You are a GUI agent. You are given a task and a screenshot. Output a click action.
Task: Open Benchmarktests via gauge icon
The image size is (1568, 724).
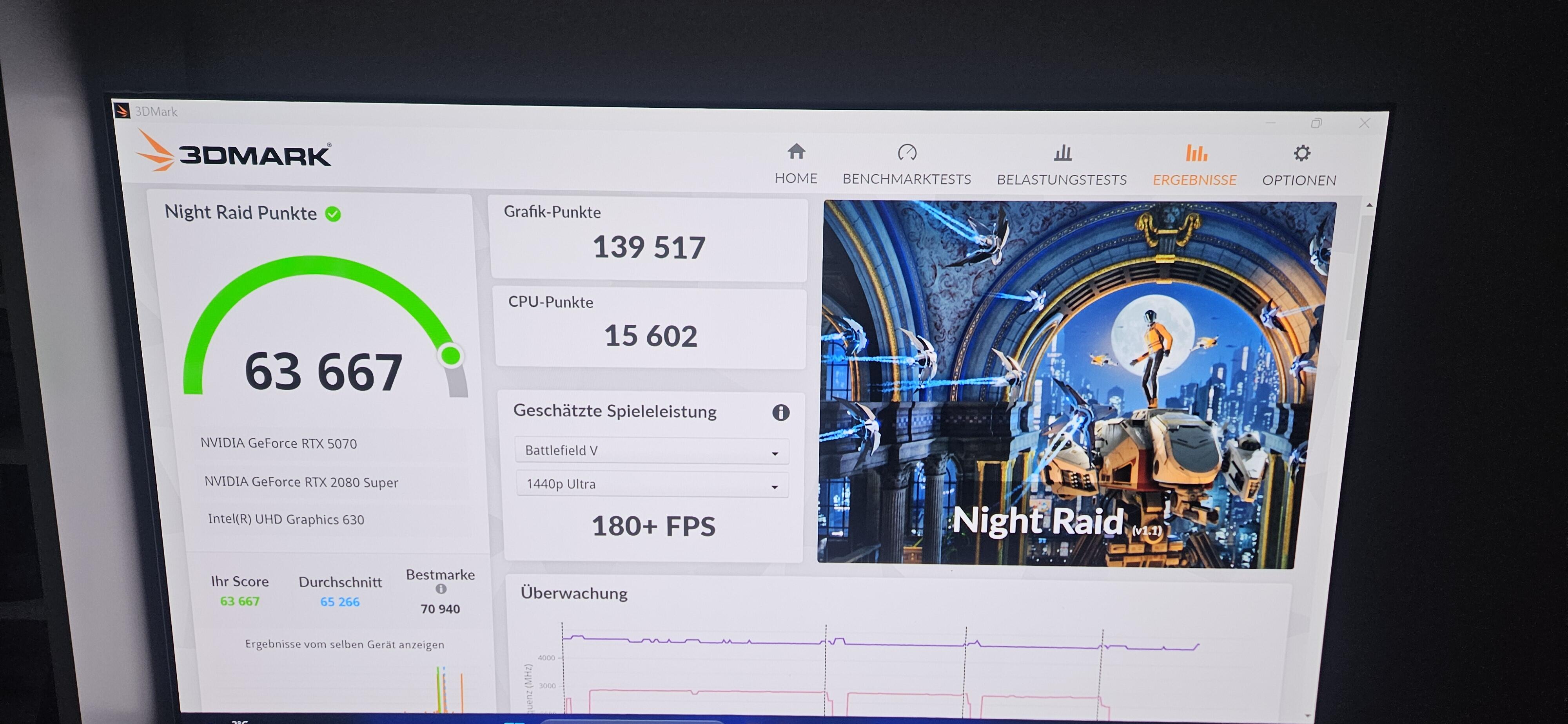(x=907, y=152)
